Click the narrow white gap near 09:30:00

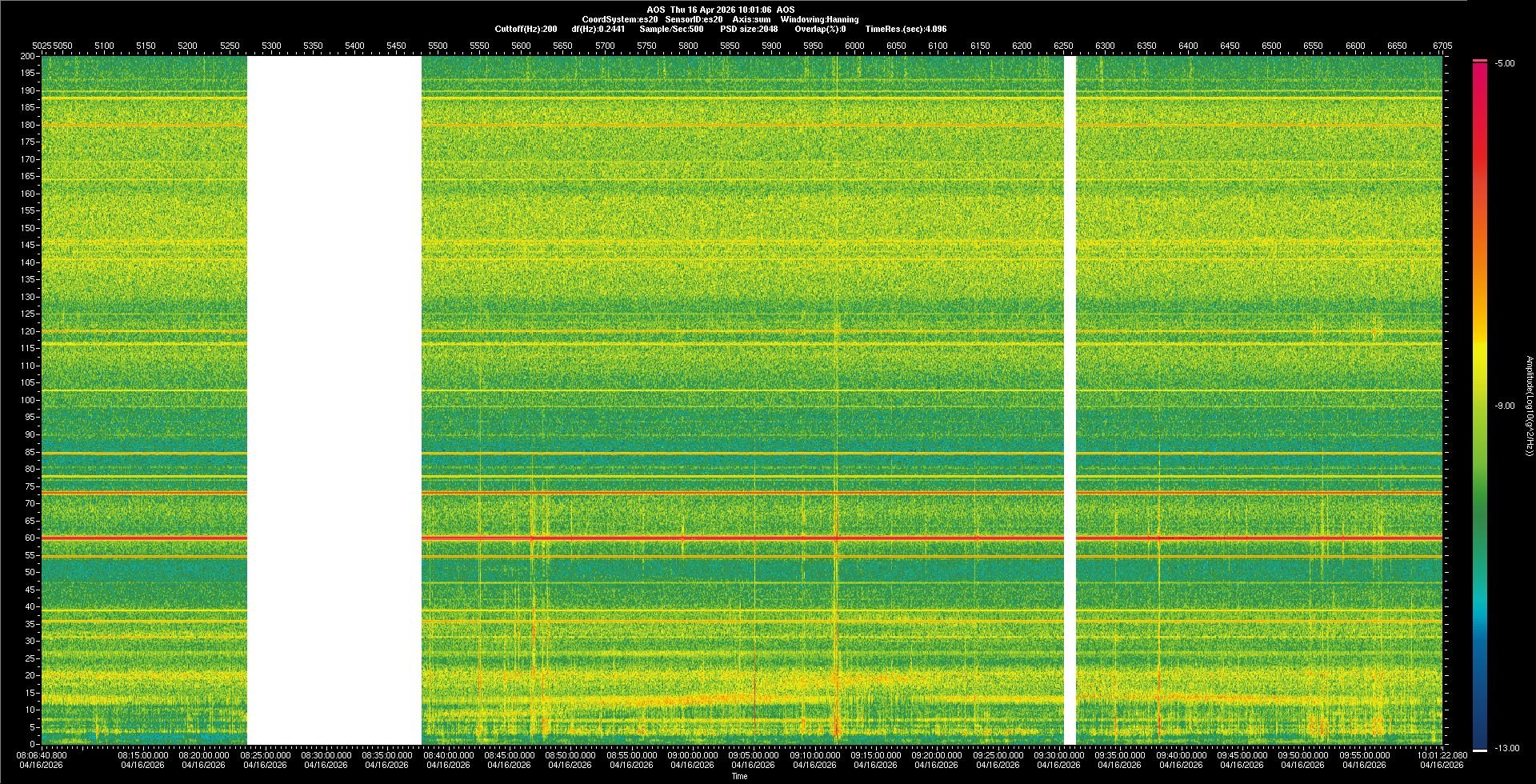point(1070,400)
